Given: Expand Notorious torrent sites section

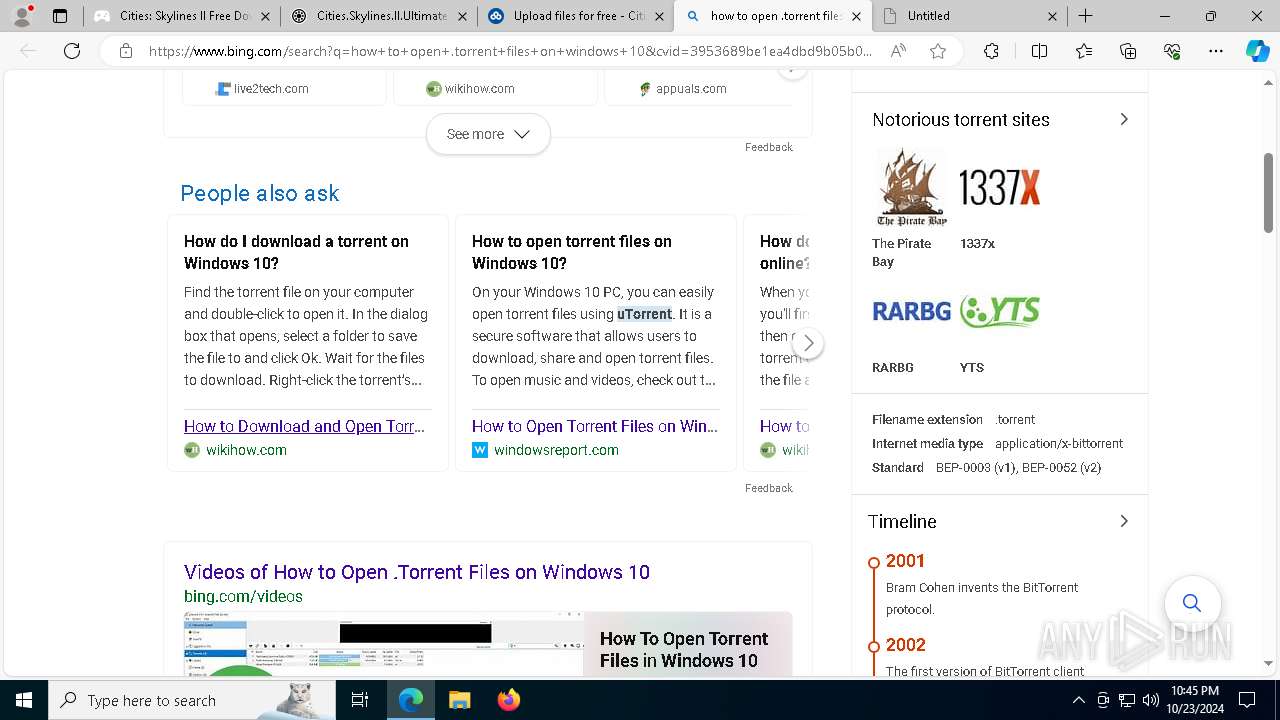Looking at the screenshot, I should 1124,119.
